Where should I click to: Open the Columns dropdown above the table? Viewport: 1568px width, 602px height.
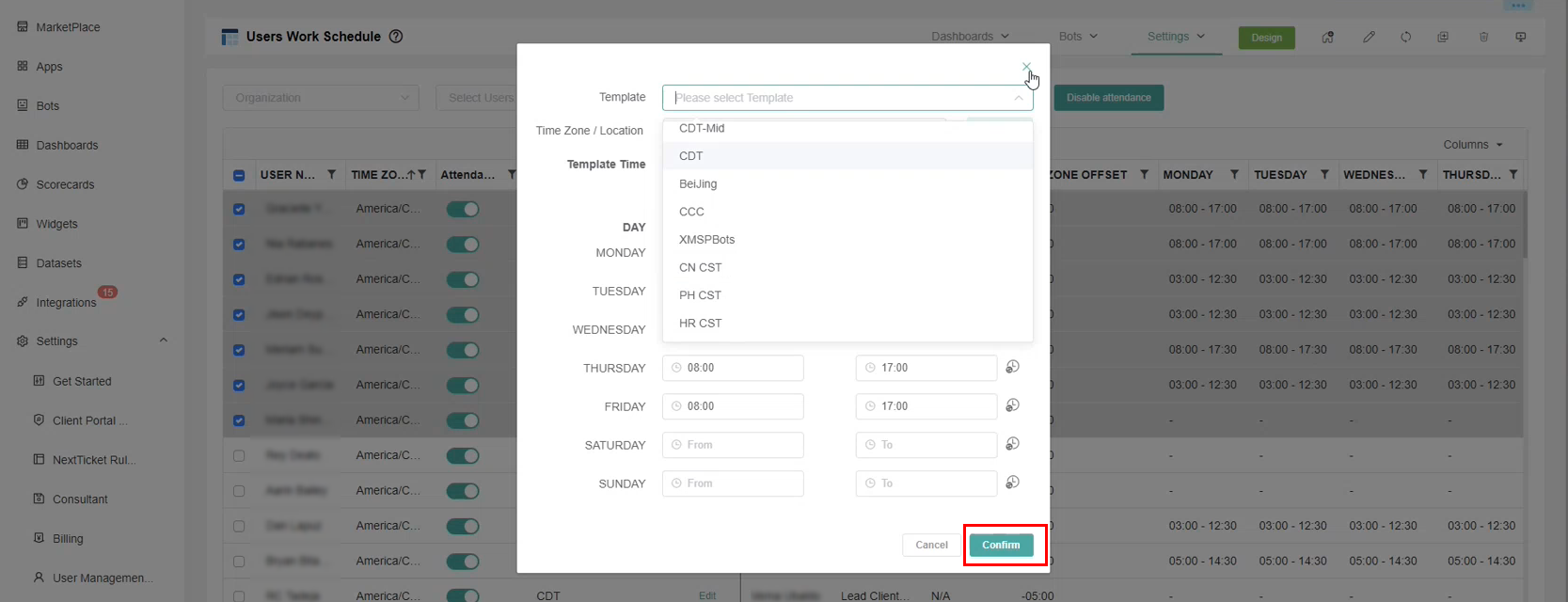1473,145
